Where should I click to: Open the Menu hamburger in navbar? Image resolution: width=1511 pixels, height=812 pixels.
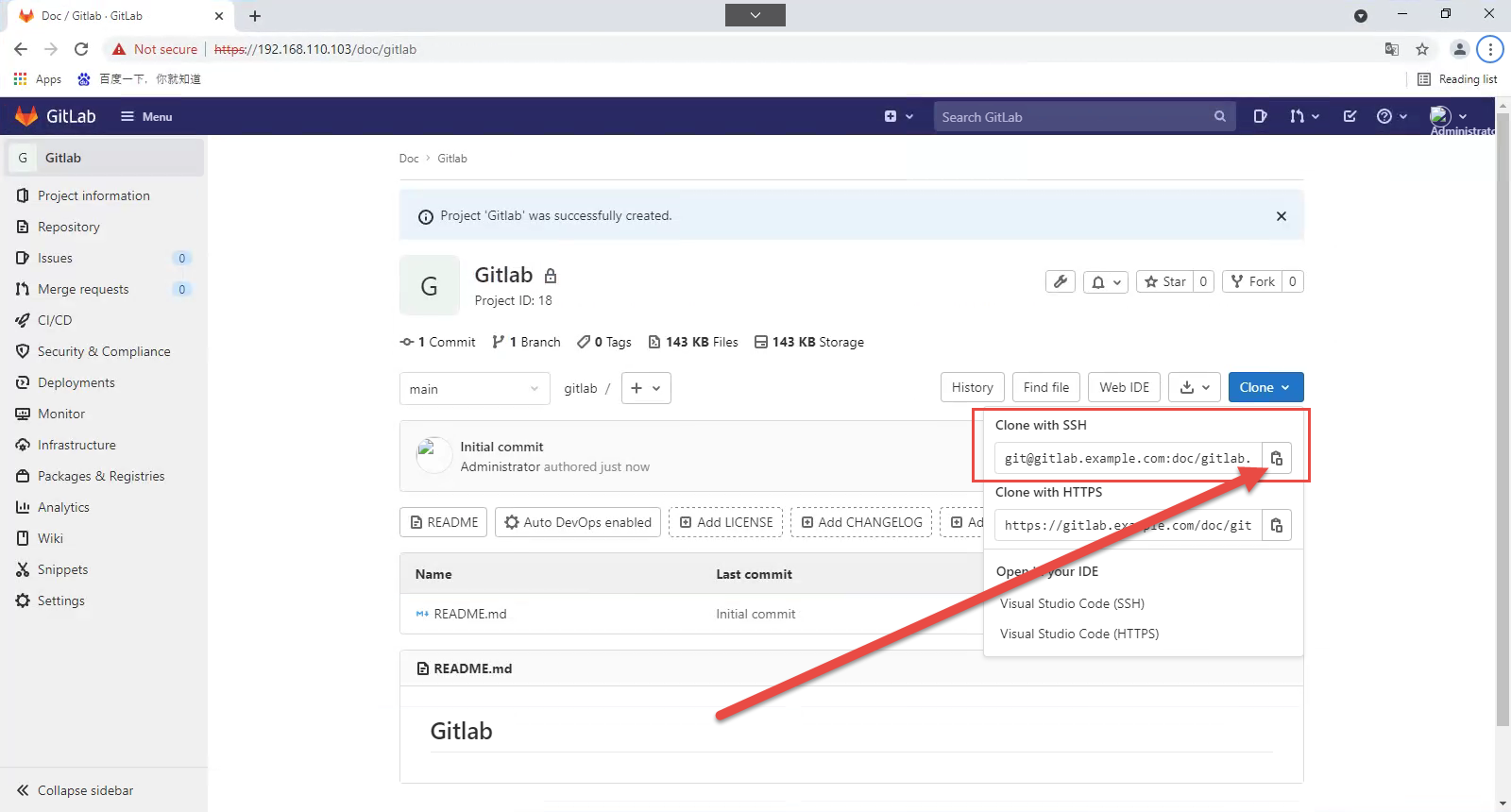(146, 117)
